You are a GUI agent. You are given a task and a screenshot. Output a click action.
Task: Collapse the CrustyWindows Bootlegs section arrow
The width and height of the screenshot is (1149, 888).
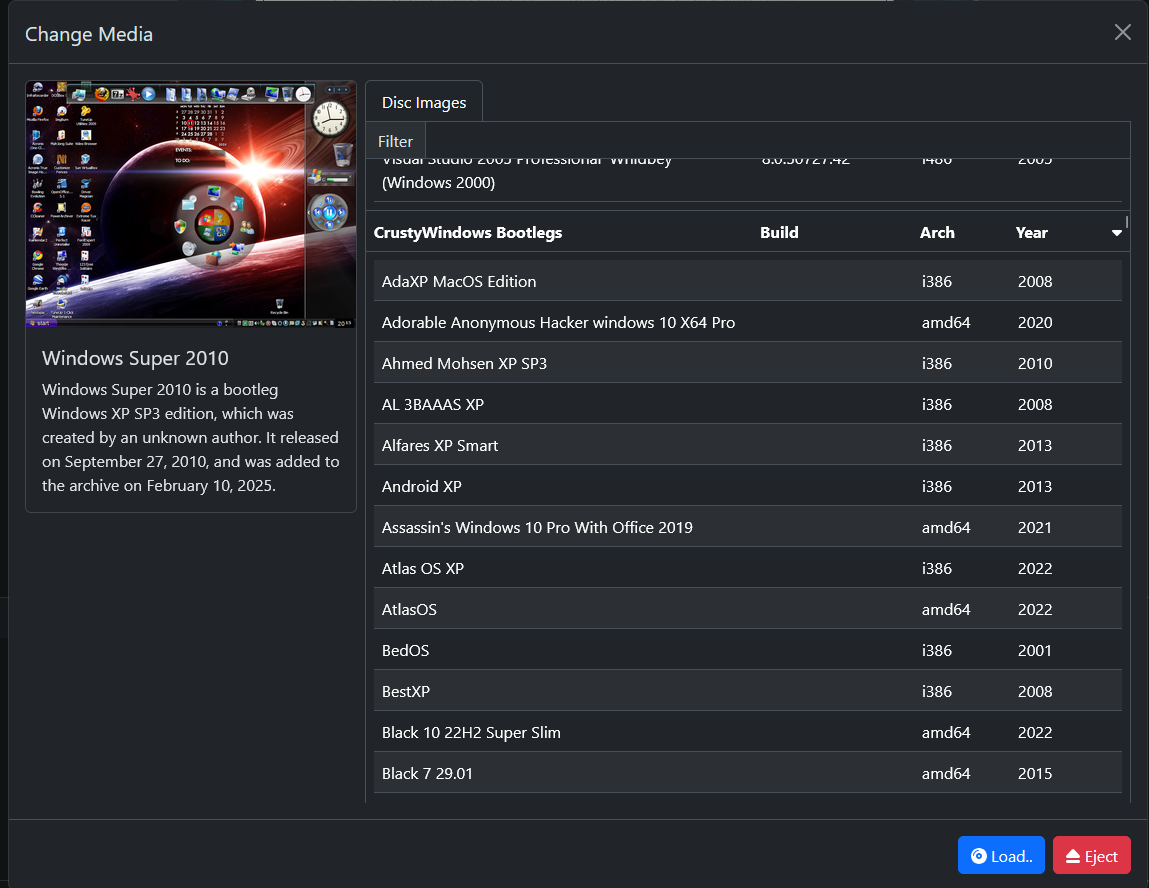[x=1116, y=233]
